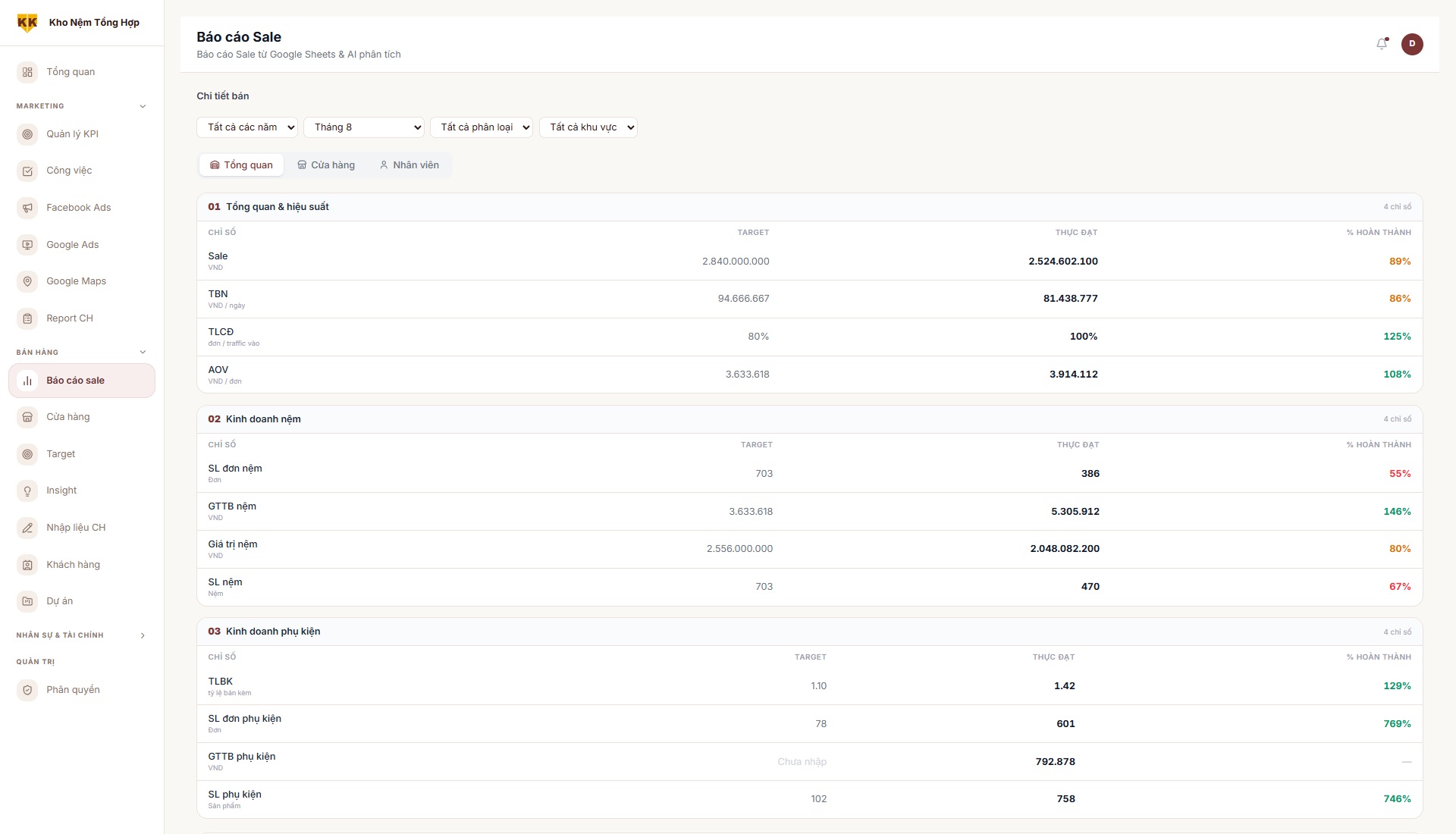Collapse the MARKETING sidebar section chevron
Image resolution: width=1456 pixels, height=834 pixels.
coord(143,106)
